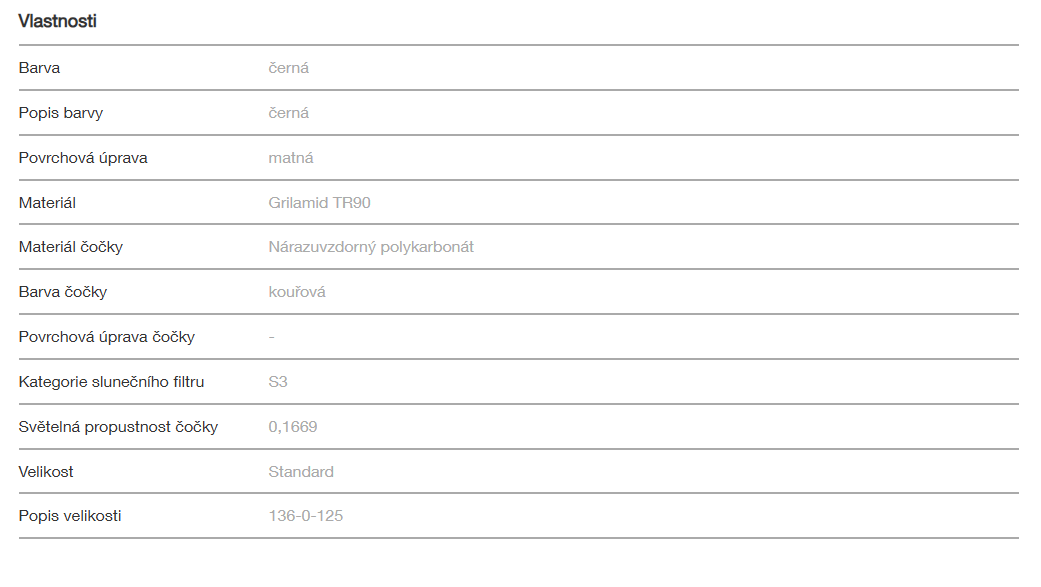Select Nárazuvzdorný polykarbonát text
Screen dimensions: 1041x587
371,247
